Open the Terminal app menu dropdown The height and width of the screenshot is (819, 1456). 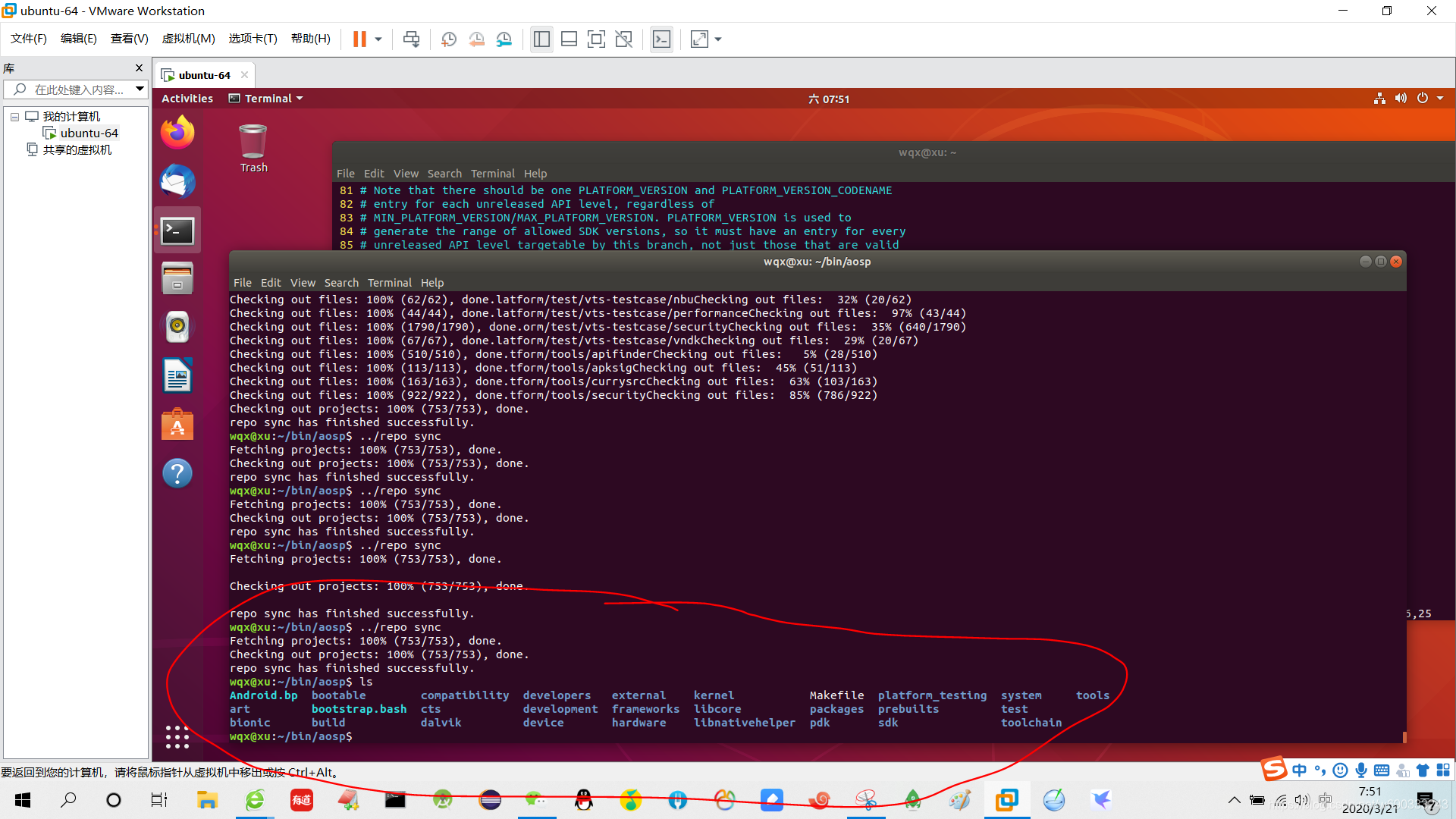coord(266,99)
